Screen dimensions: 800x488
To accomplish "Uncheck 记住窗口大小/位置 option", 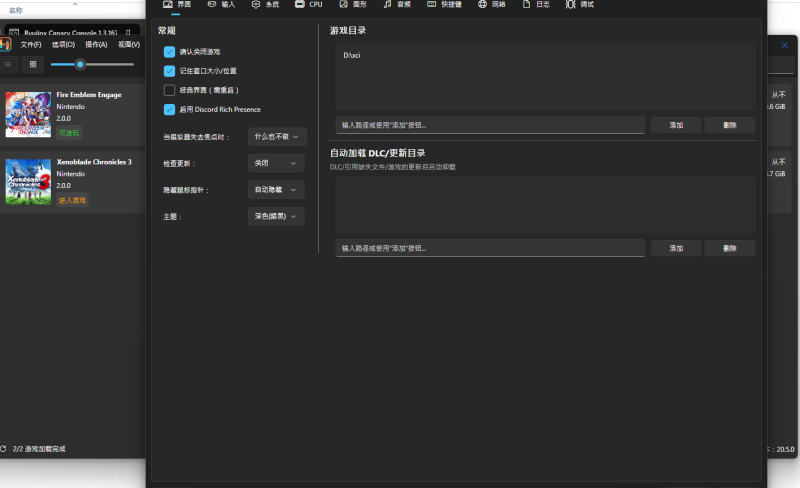I will (x=169, y=71).
